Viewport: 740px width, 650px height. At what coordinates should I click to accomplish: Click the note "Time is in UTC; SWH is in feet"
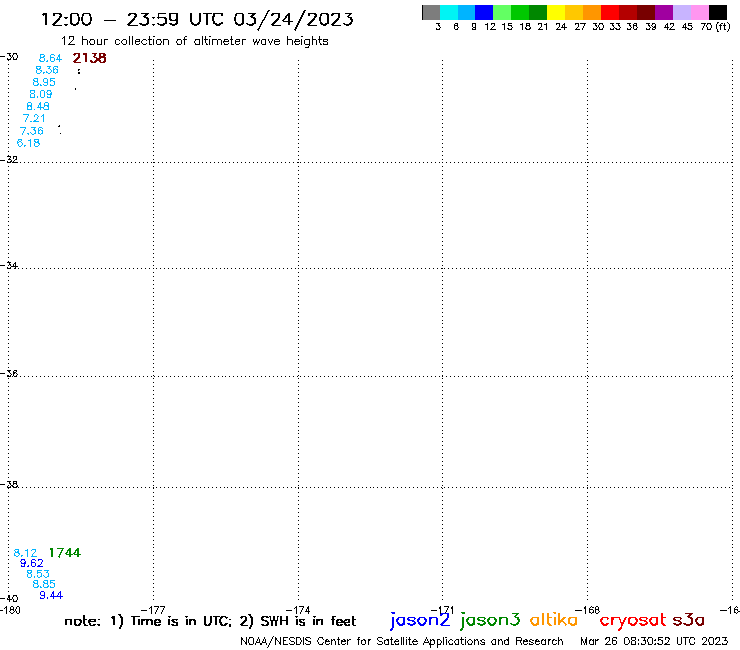pos(210,621)
